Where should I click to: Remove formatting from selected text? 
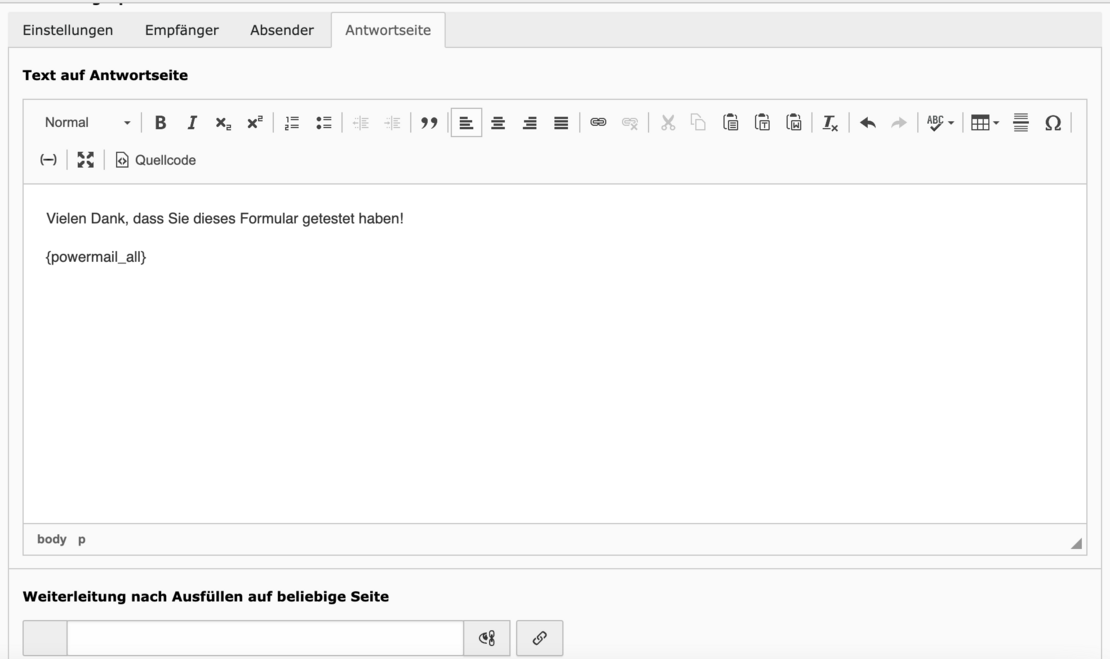(830, 123)
